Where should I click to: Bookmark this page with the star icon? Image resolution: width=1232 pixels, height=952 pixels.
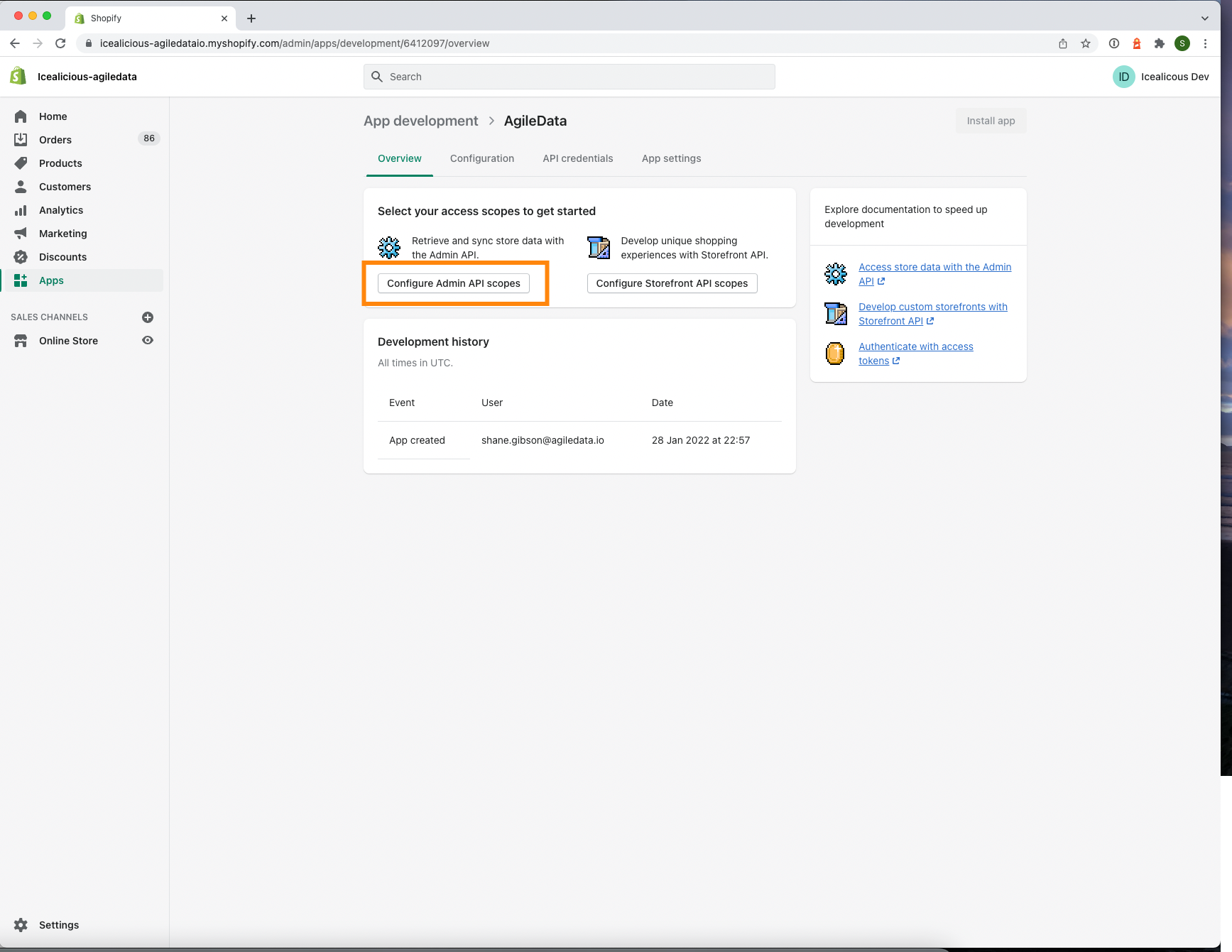click(1086, 43)
